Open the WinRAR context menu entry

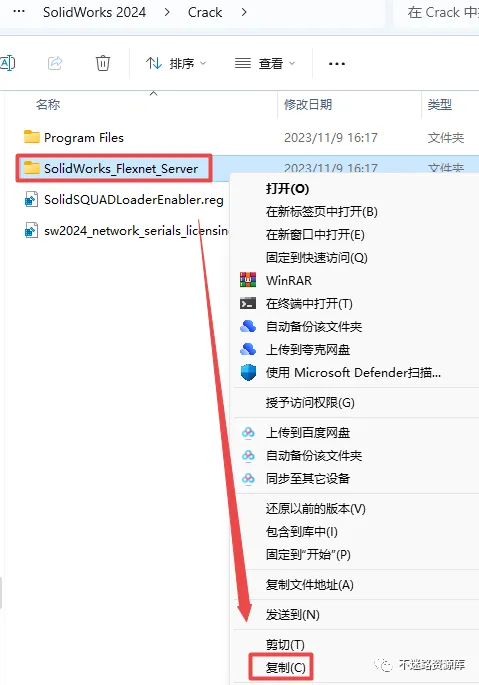(x=289, y=280)
